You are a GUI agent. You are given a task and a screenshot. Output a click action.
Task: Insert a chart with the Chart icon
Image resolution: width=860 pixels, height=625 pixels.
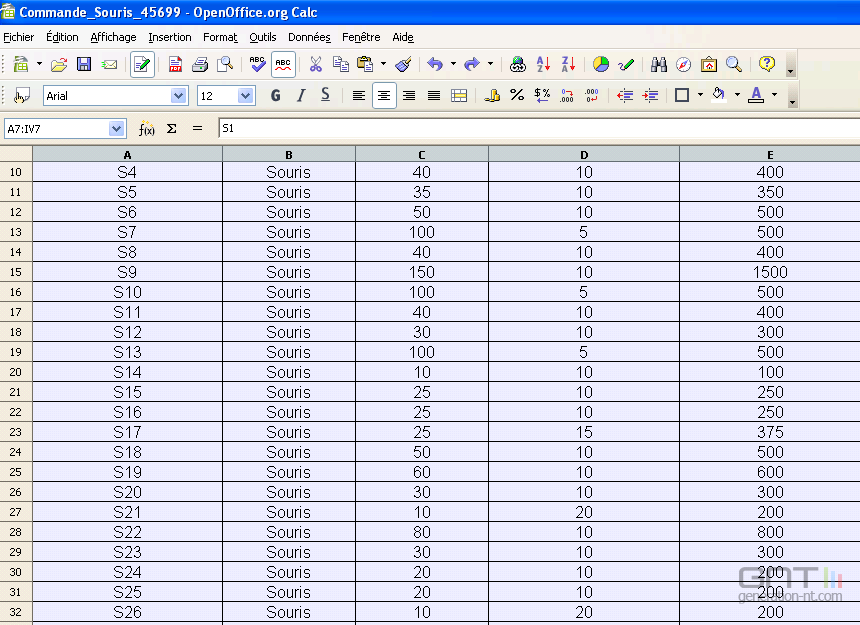(599, 64)
